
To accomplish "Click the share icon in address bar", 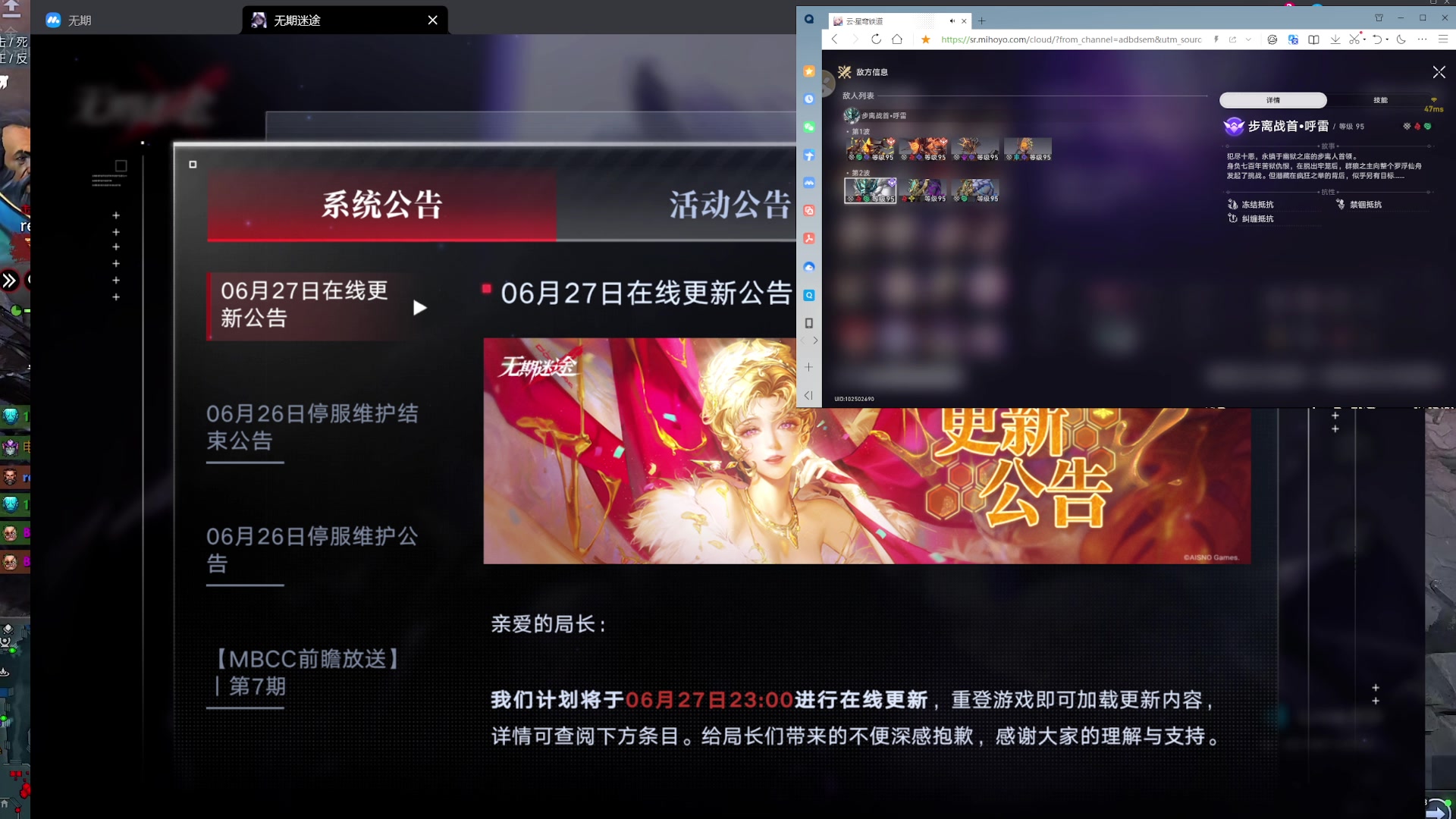I will pyautogui.click(x=1232, y=39).
